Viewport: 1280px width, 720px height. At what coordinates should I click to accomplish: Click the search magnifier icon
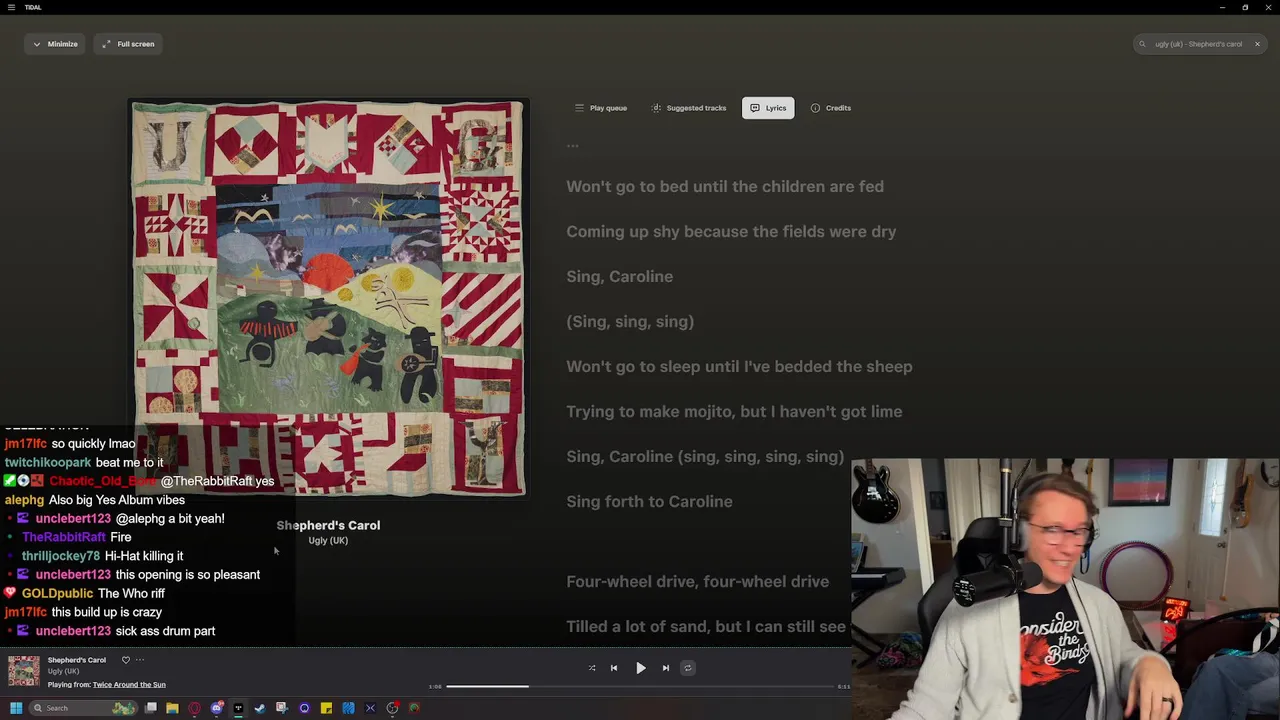pos(1142,44)
